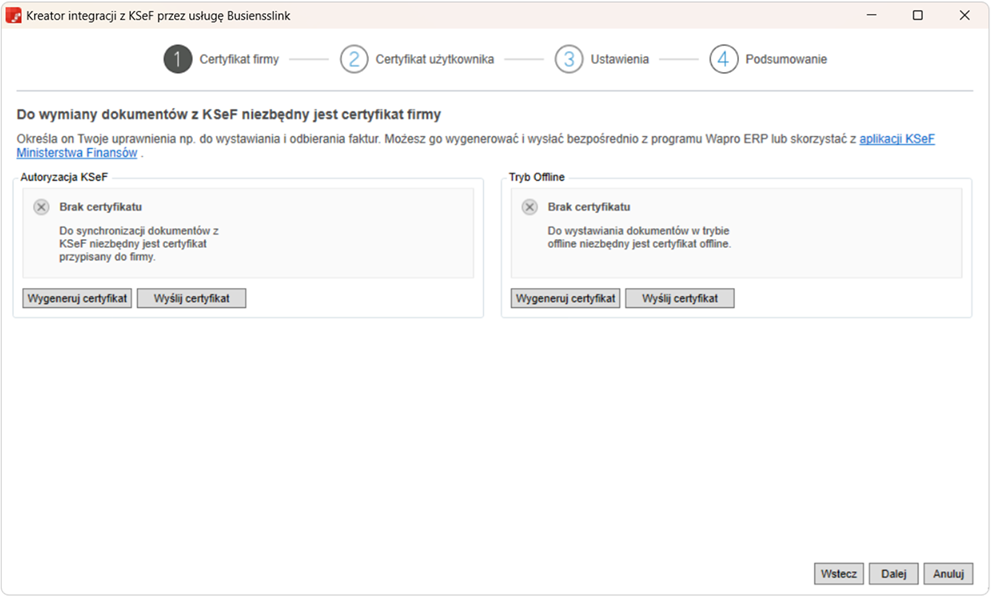Maximize the Kreator integracji window
Viewport: 991px width, 597px height.
[x=918, y=16]
